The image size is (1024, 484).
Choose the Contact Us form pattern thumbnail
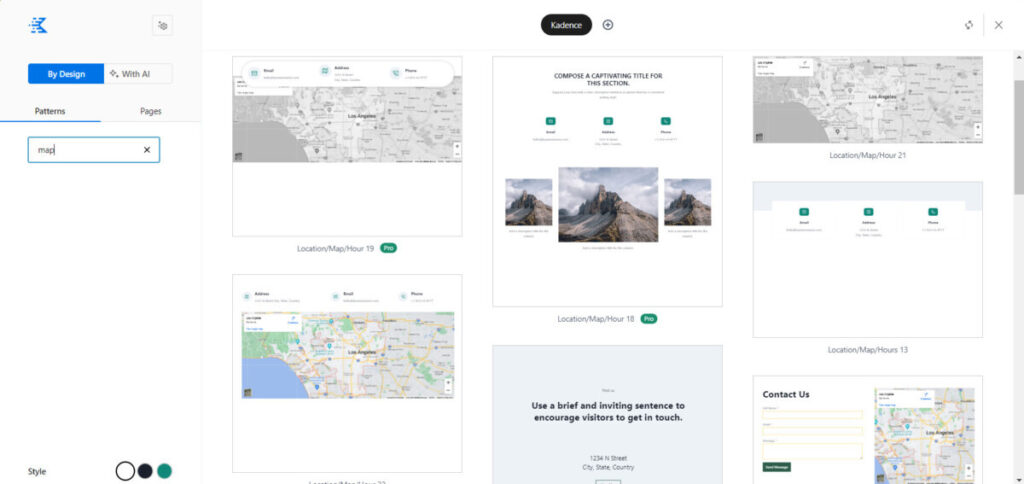[867, 430]
